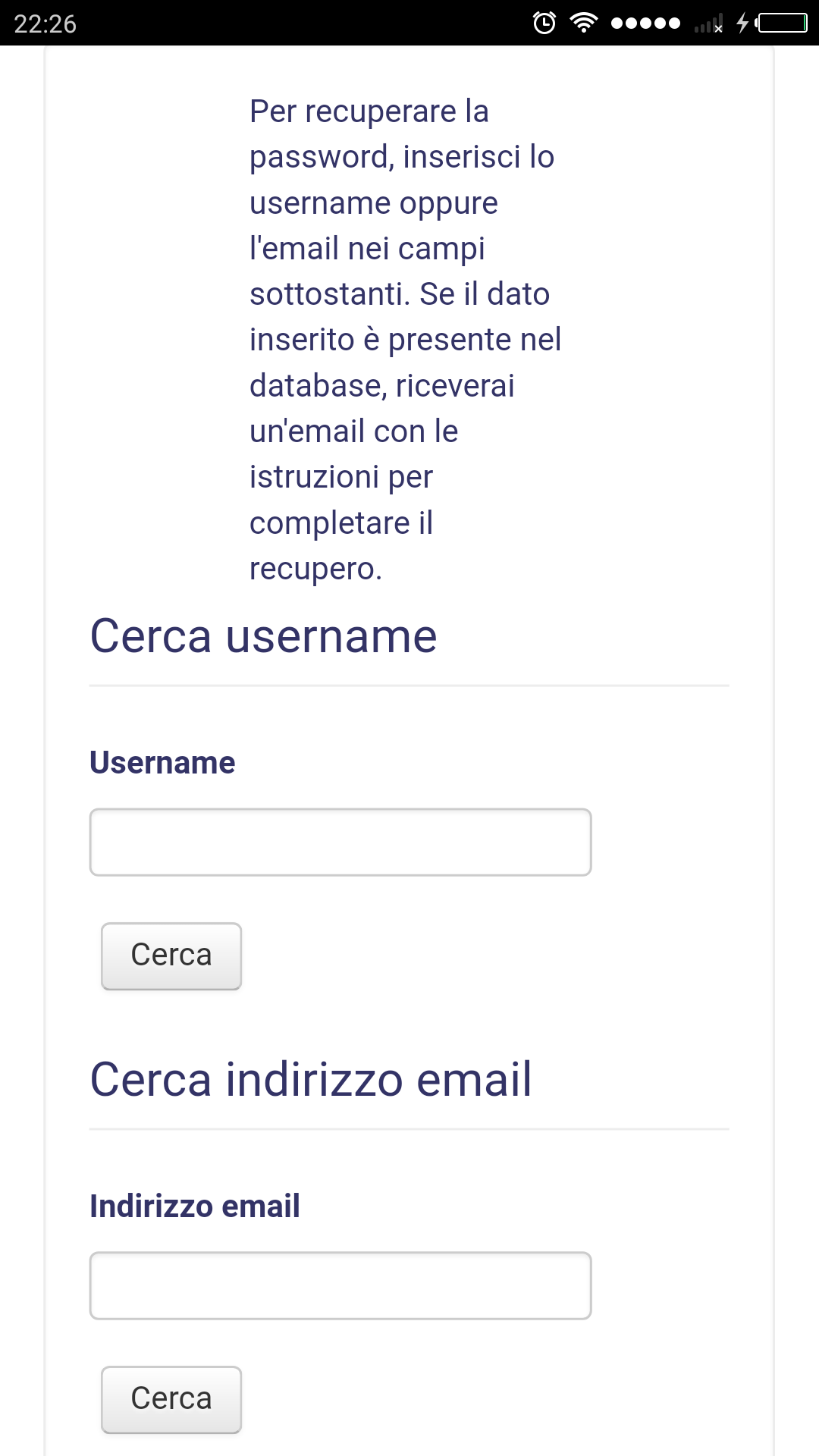This screenshot has height=1456, width=819.
Task: Tap the five-dot signal strength indicator
Action: pyautogui.click(x=645, y=23)
